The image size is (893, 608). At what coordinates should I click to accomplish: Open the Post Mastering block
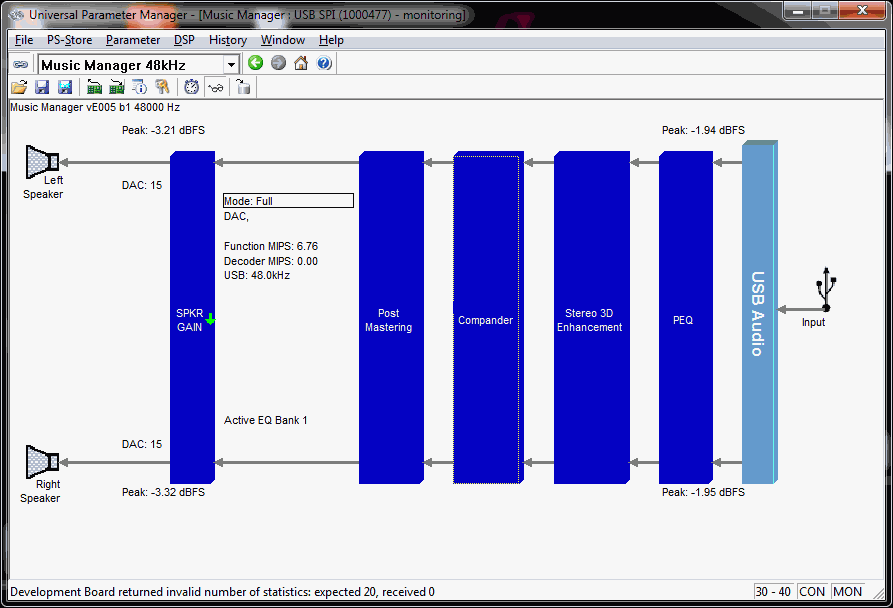(388, 320)
